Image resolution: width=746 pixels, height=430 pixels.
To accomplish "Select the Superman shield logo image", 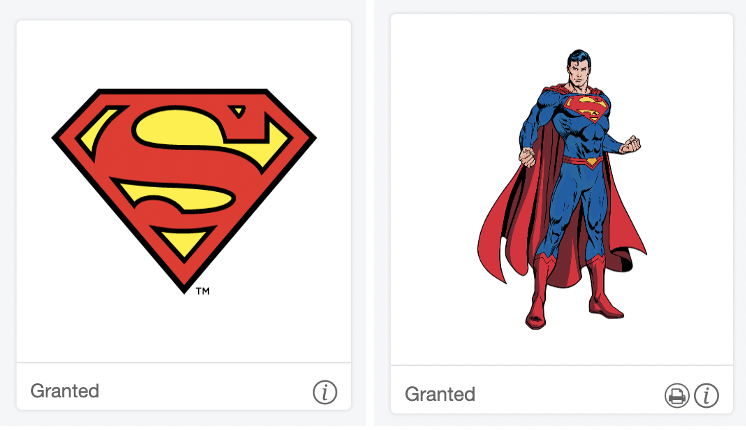I will coord(184,191).
